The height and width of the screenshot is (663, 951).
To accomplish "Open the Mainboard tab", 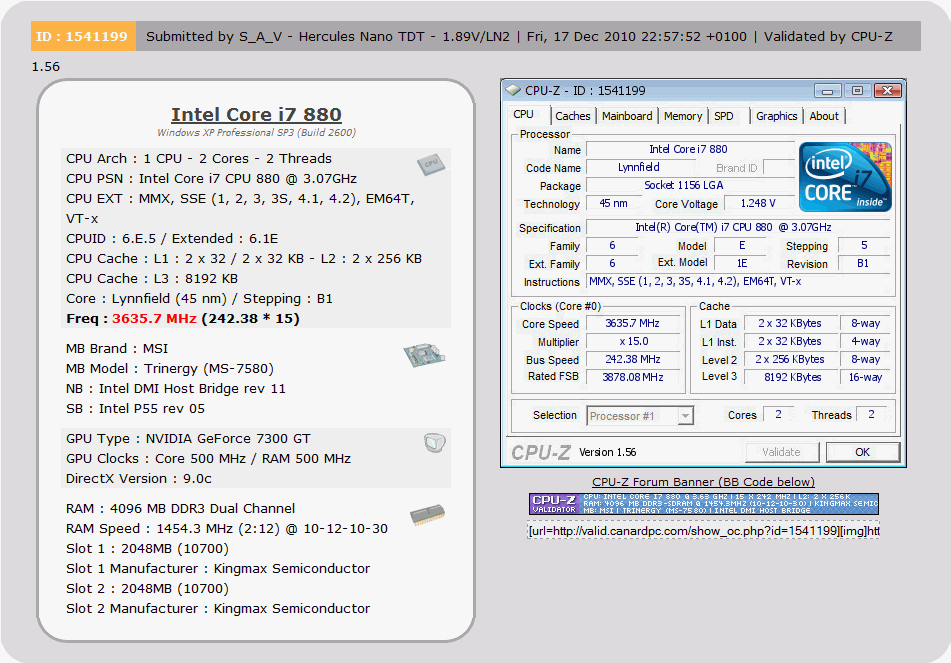I will [x=627, y=116].
